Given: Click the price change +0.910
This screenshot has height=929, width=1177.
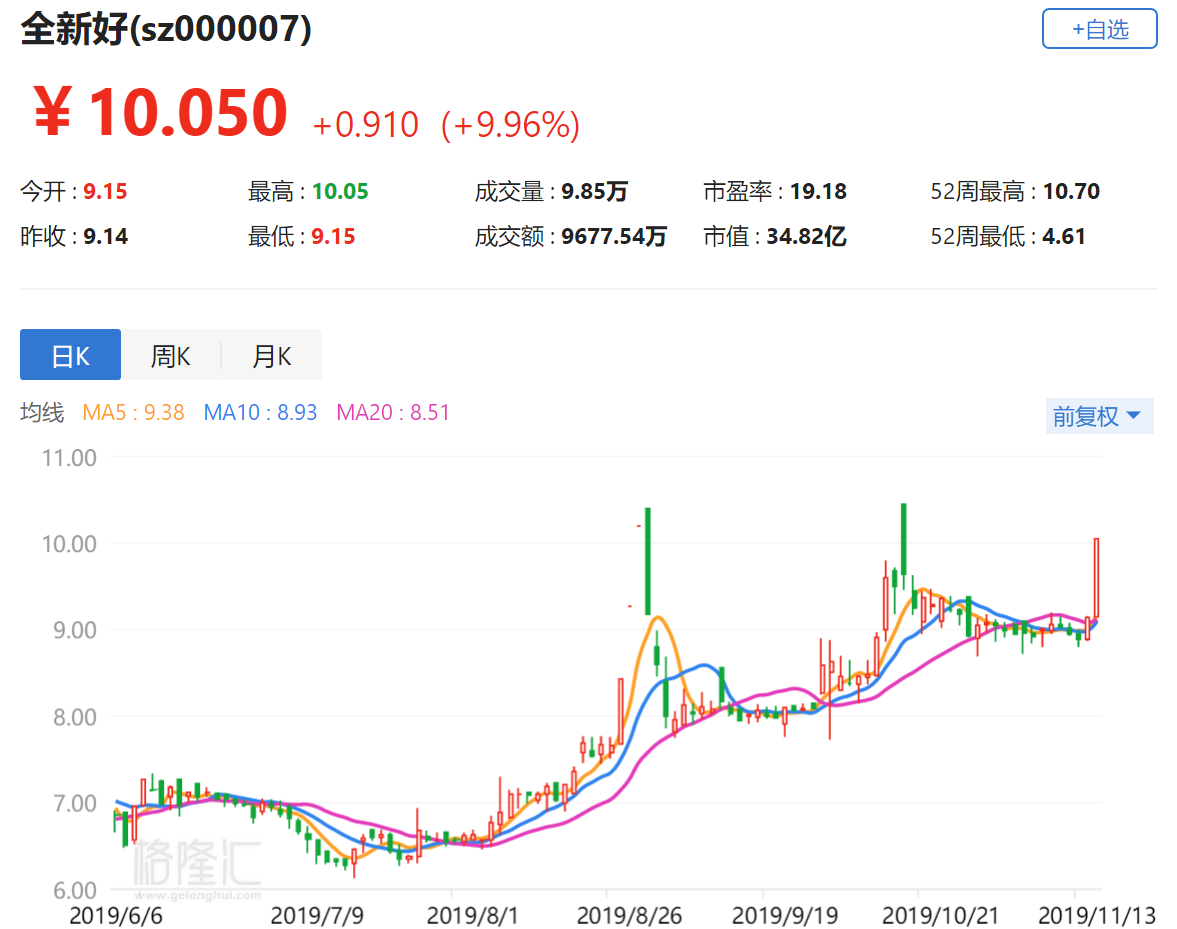Looking at the screenshot, I should (366, 125).
